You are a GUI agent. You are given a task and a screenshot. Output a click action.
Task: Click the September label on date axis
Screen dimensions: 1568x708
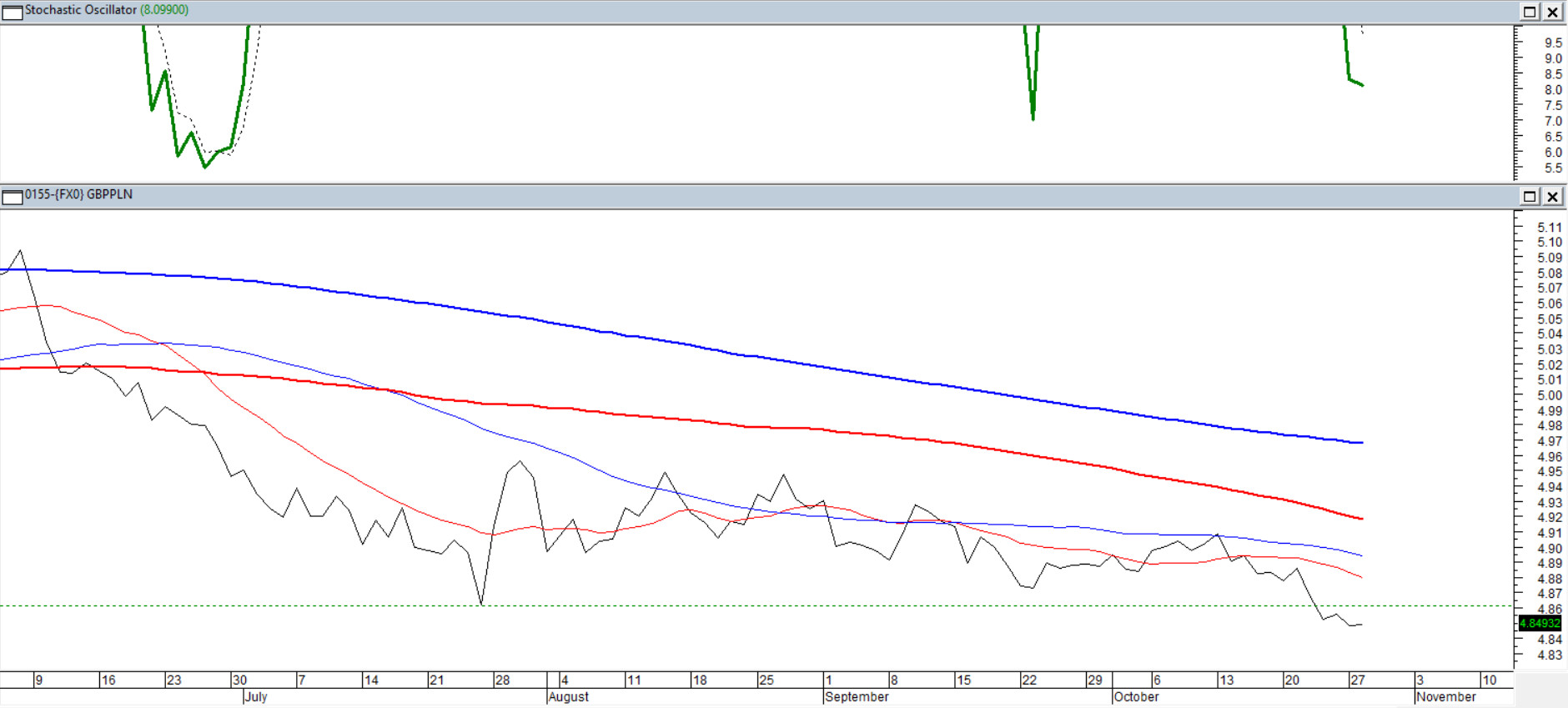tap(857, 697)
